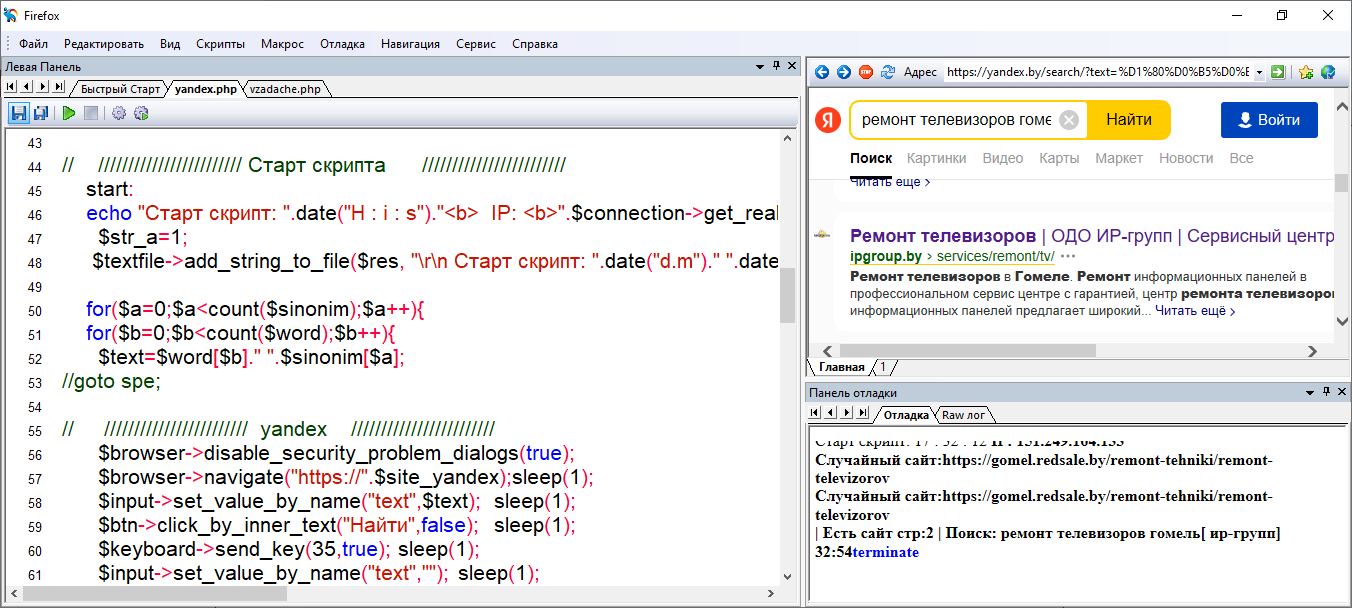Viewport: 1352px width, 608px height.
Task: Click the Save All icon
Action: point(41,113)
